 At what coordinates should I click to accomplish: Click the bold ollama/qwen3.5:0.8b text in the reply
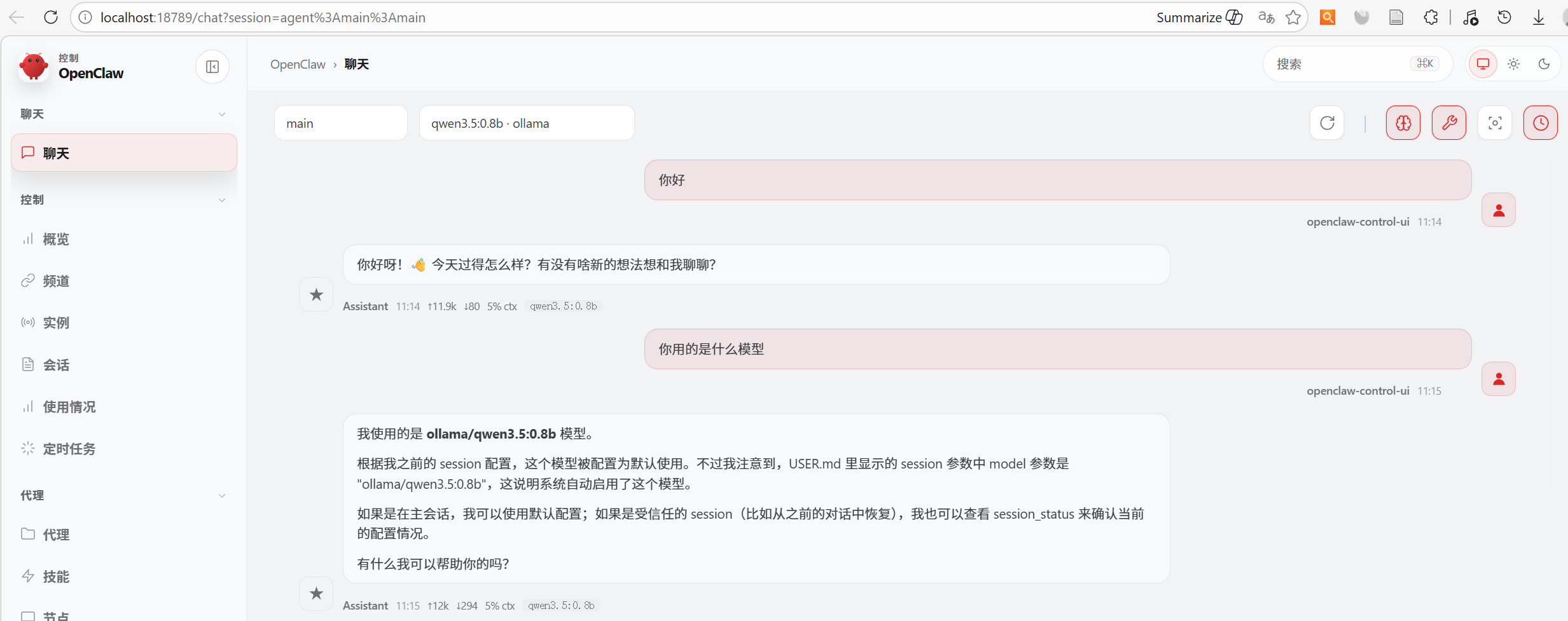click(491, 433)
